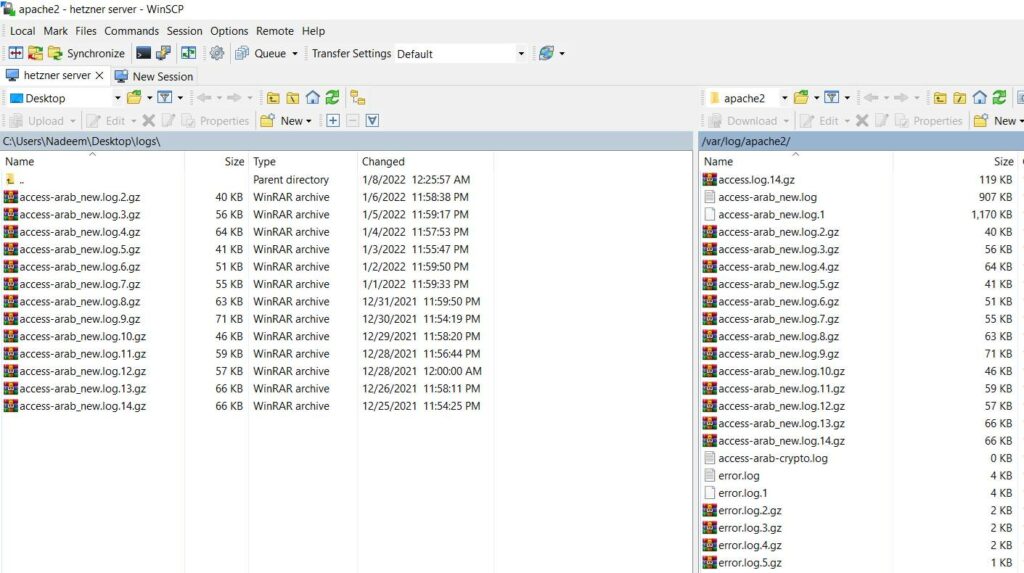Expand the dropdown beside the globe icon

[562, 54]
